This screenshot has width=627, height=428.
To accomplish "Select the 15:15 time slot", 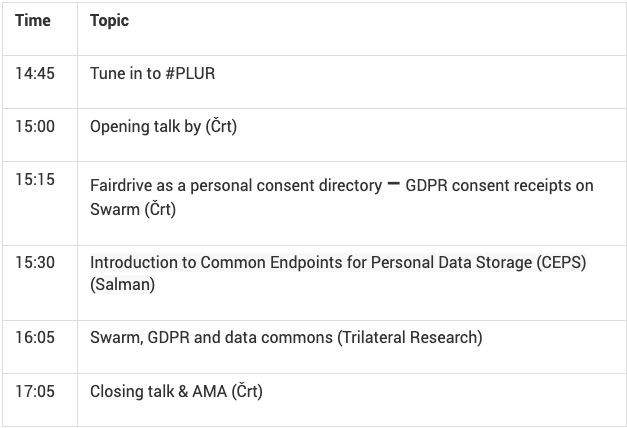I will point(35,180).
